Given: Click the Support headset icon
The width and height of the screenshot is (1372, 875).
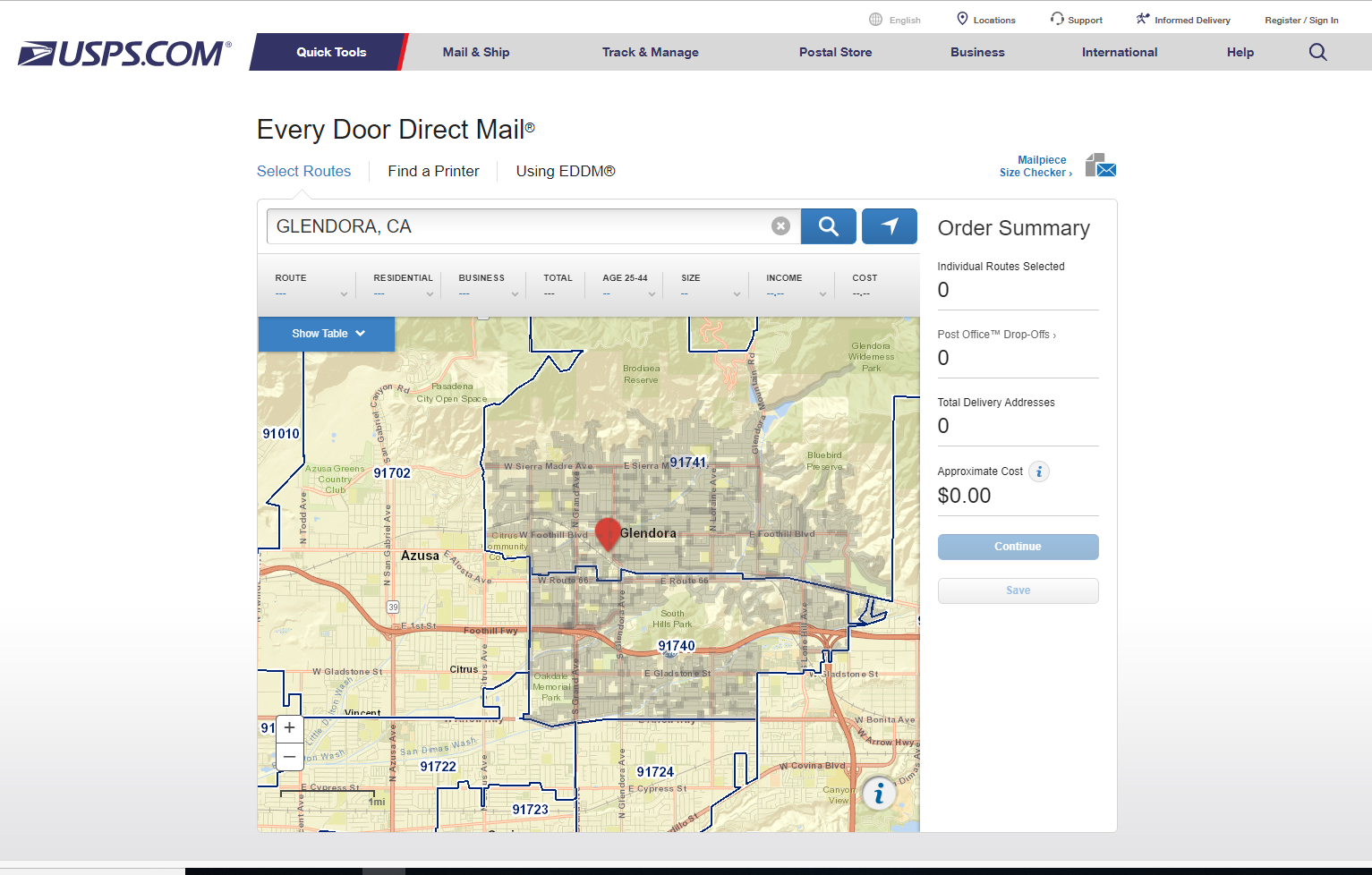Looking at the screenshot, I should click(1057, 19).
